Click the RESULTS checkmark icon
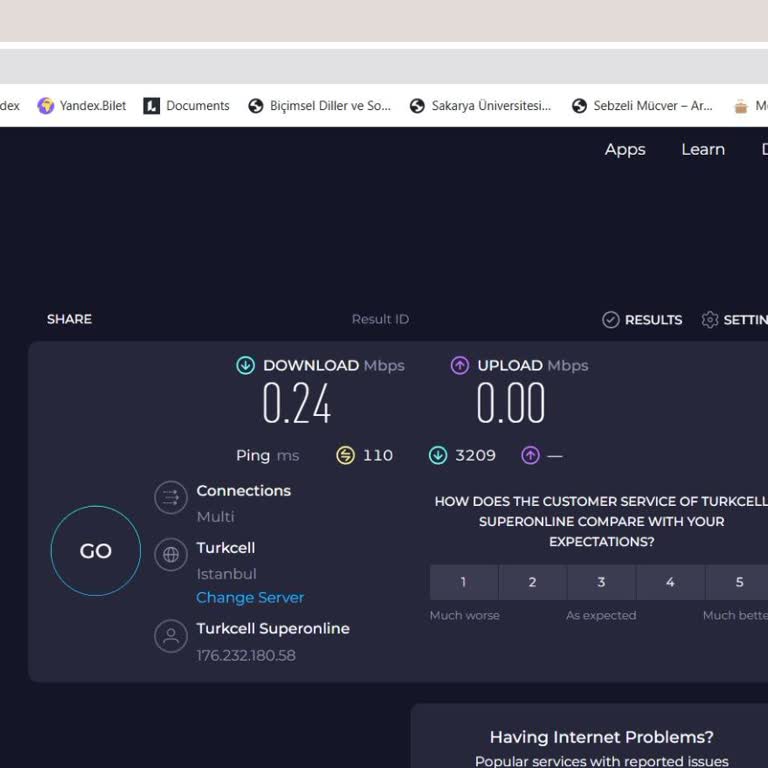 [610, 320]
